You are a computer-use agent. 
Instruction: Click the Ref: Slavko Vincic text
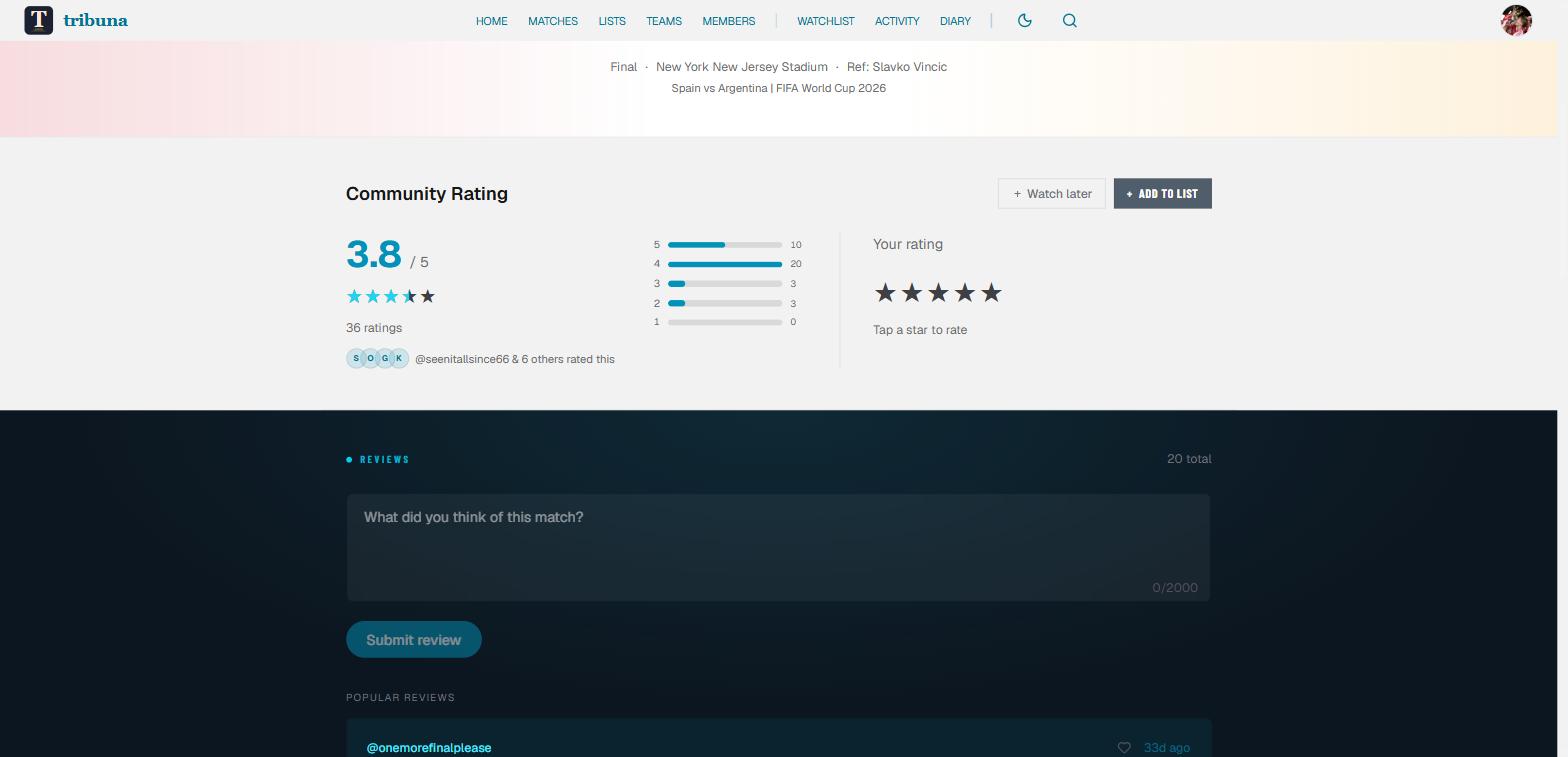point(897,67)
